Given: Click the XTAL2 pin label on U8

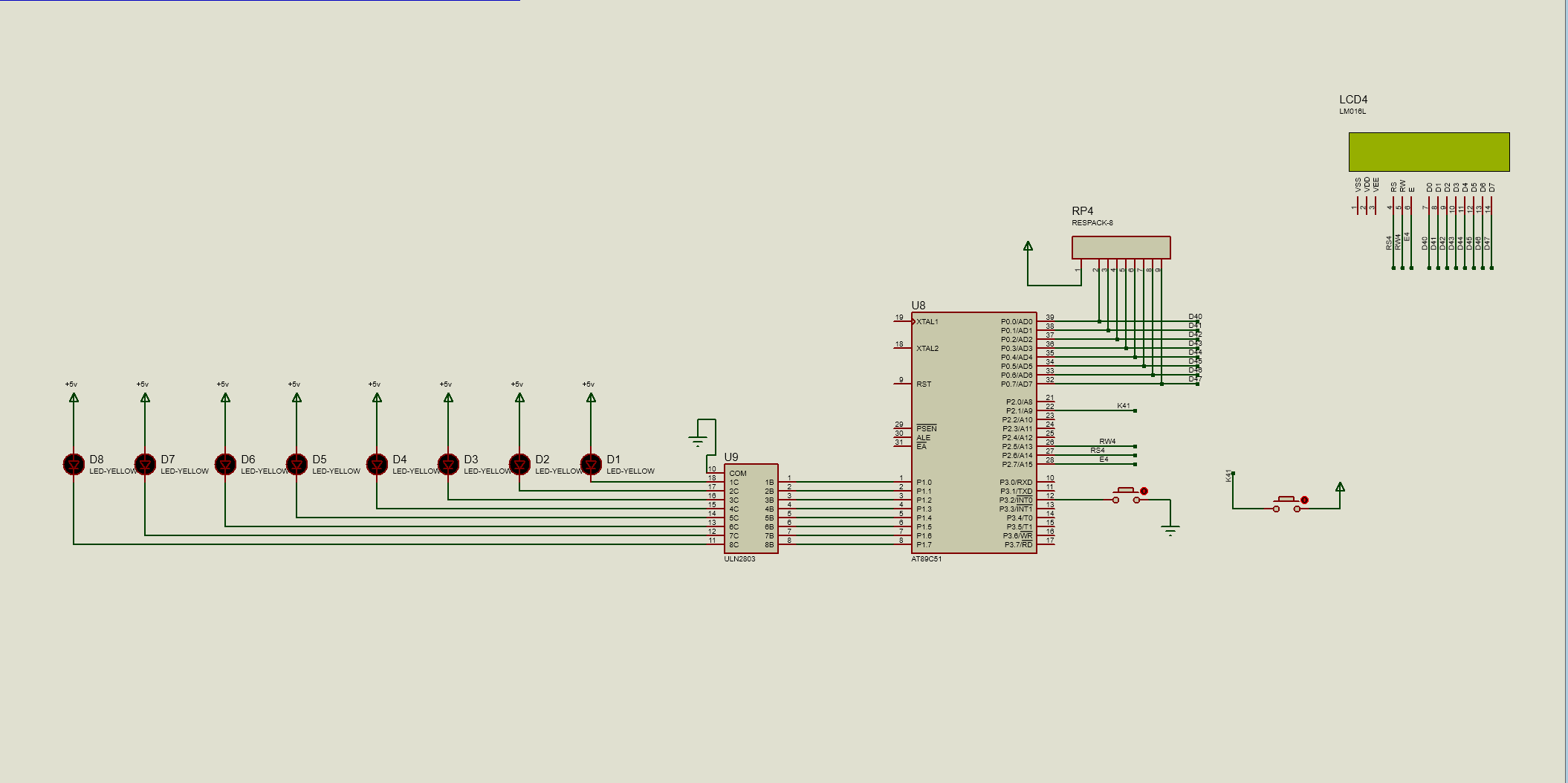Looking at the screenshot, I should [927, 349].
